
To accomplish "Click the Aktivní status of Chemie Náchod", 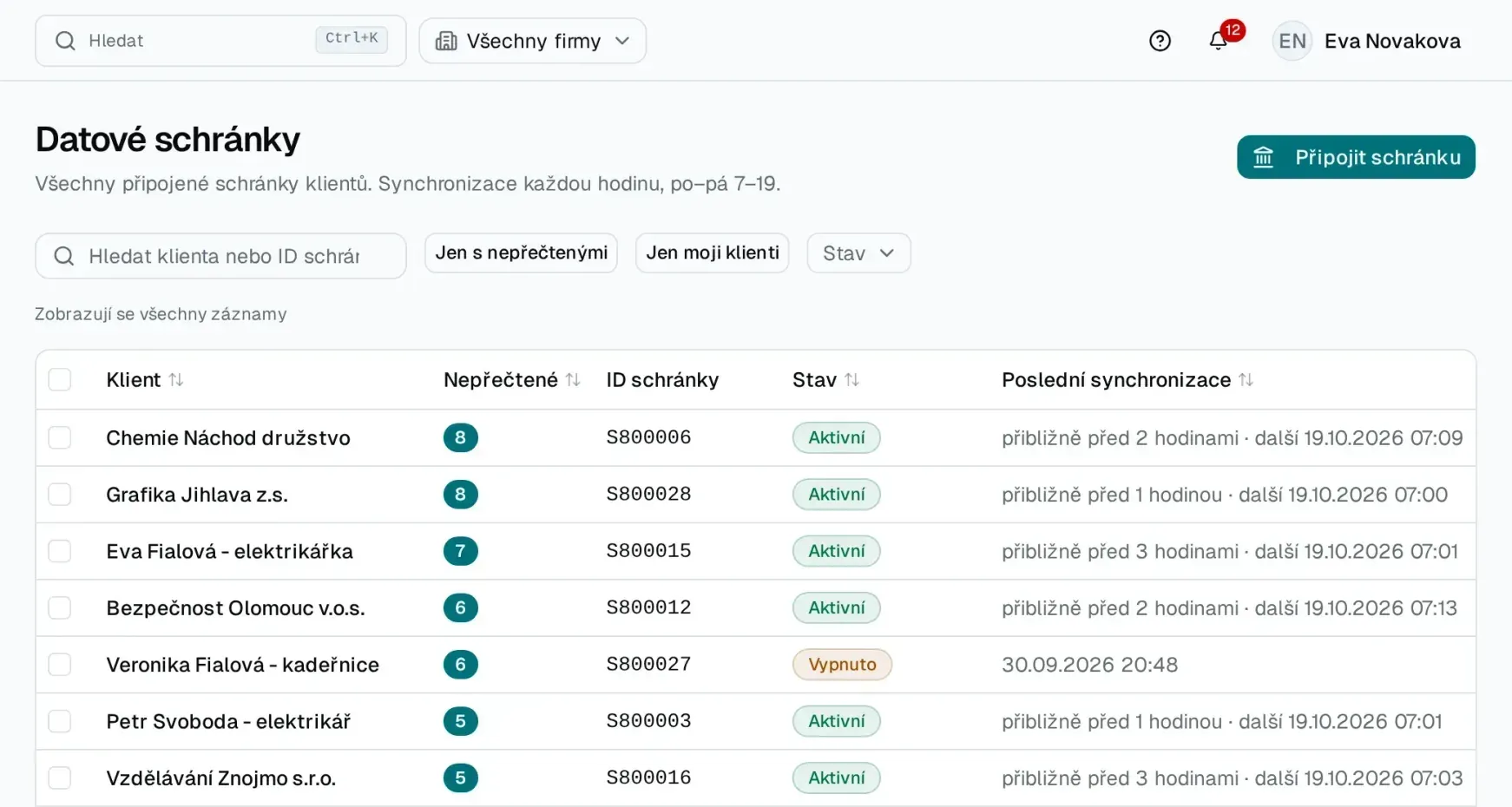I will tap(836, 437).
